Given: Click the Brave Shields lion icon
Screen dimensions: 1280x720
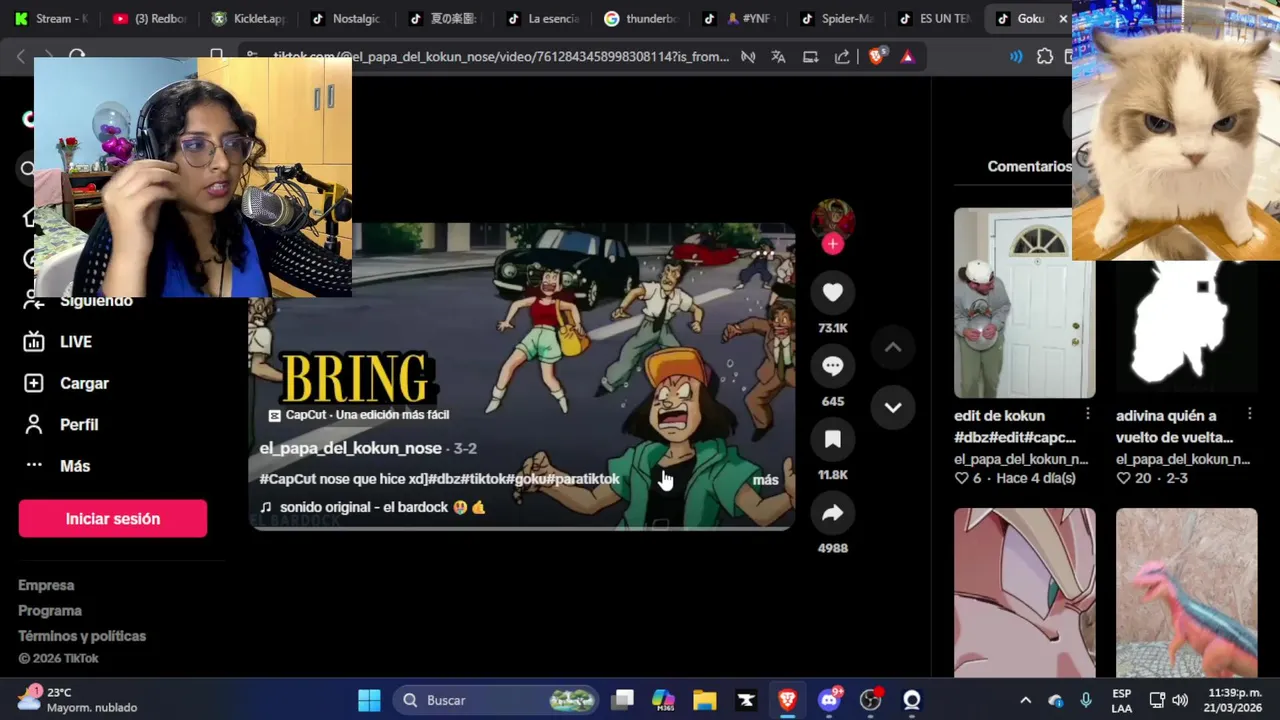Looking at the screenshot, I should coord(876,57).
